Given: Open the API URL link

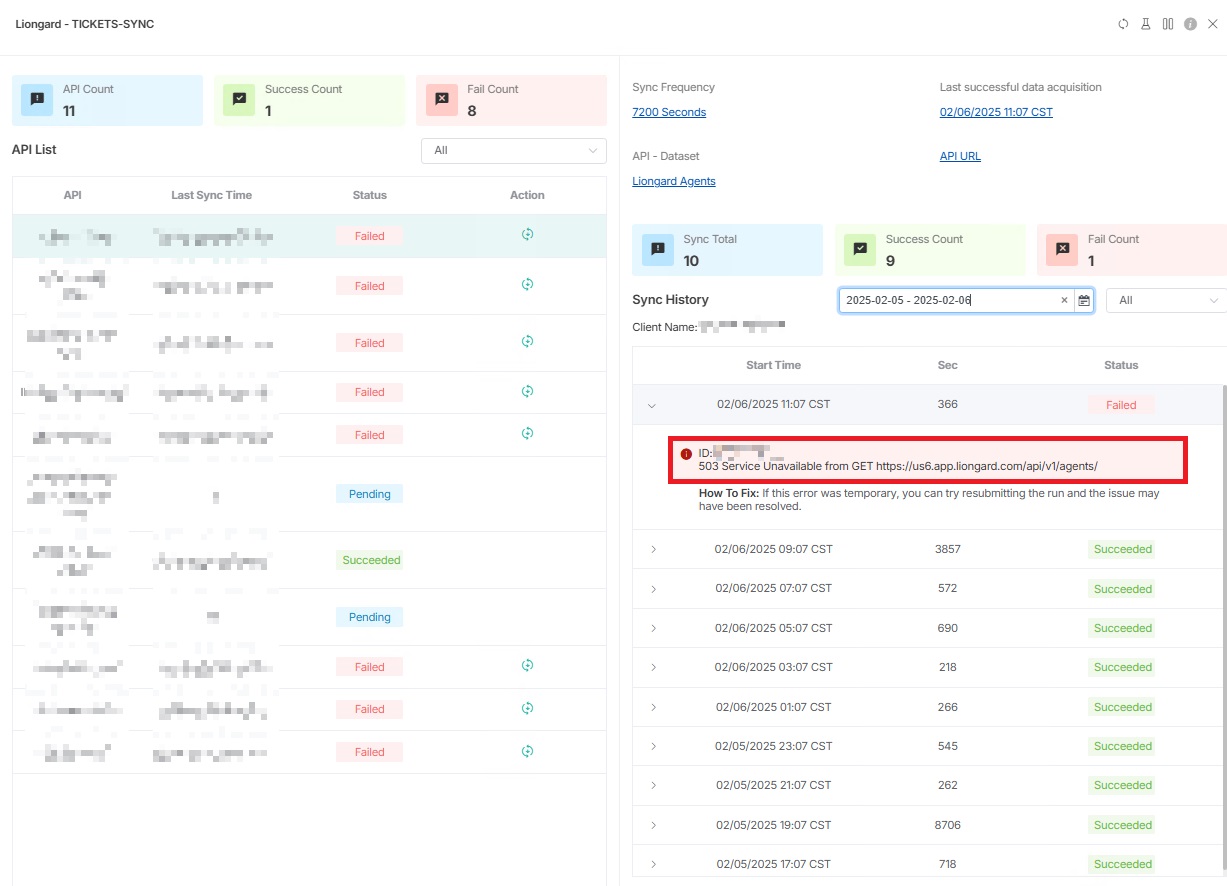Looking at the screenshot, I should tap(960, 156).
